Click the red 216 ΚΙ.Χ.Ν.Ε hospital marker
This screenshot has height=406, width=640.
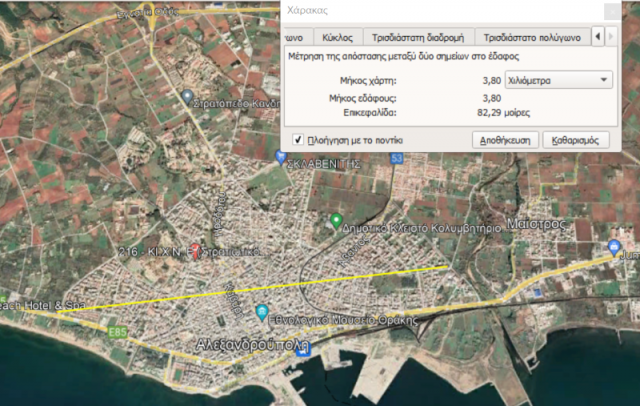[x=196, y=251]
